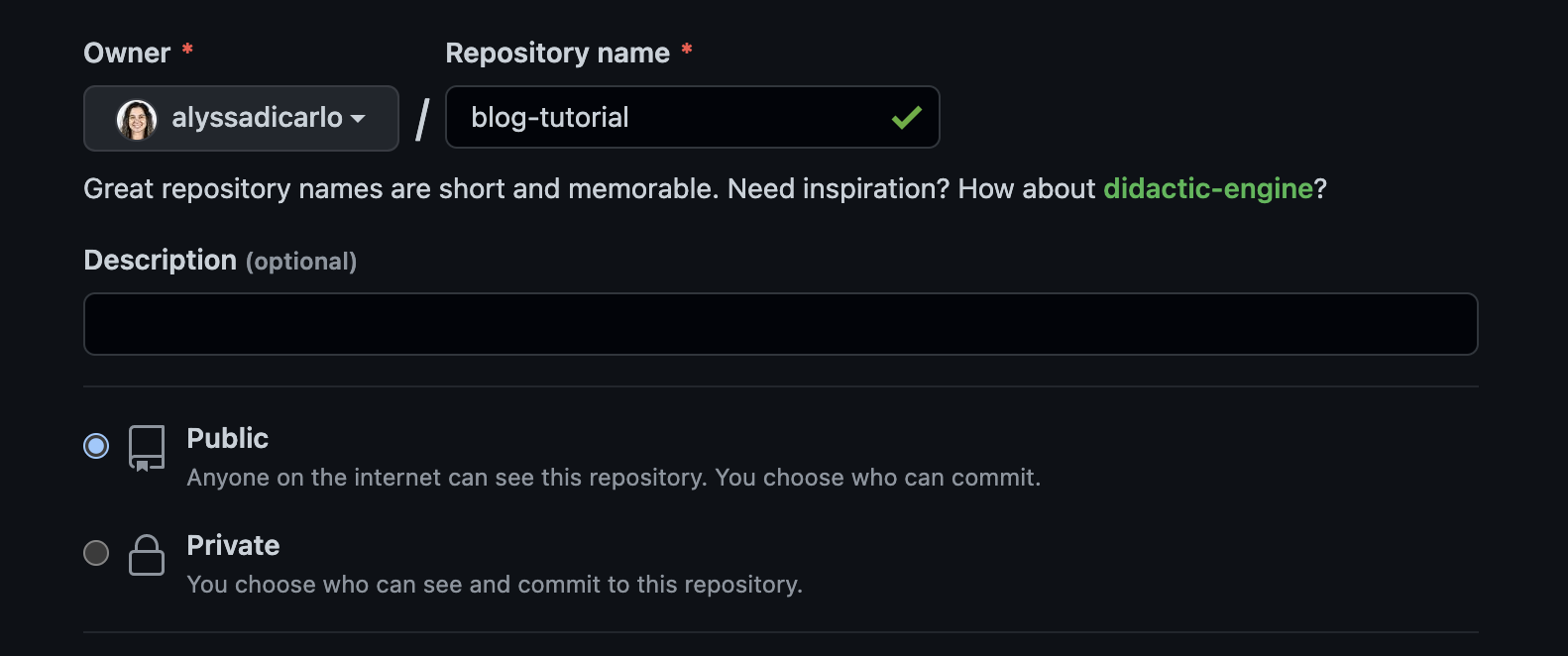This screenshot has height=656, width=1568.
Task: Click the green checkmark in repository name field
Action: 906,118
